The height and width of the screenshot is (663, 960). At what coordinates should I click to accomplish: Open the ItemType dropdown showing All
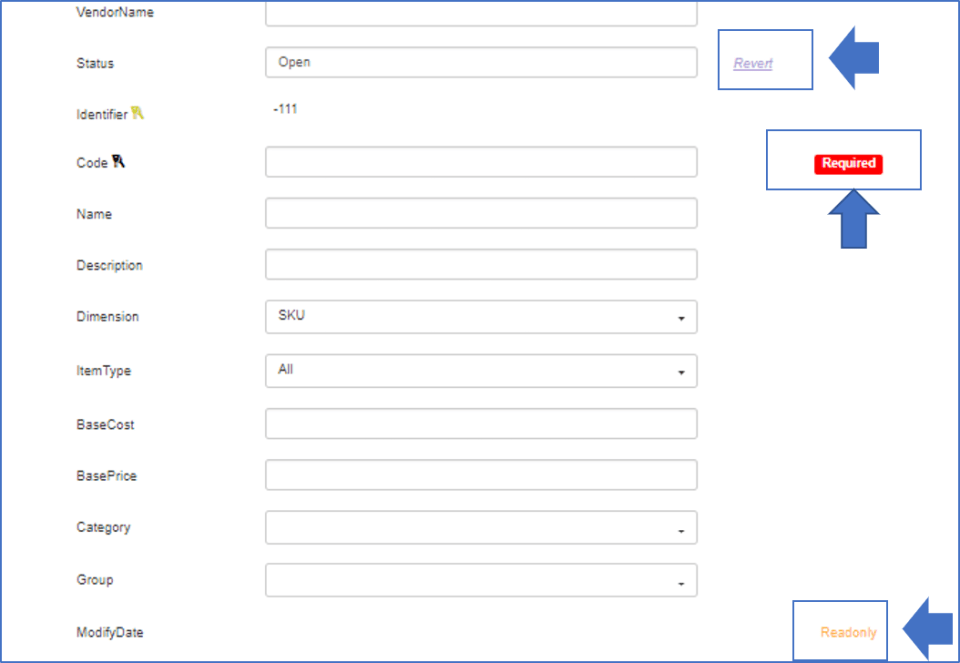click(481, 371)
